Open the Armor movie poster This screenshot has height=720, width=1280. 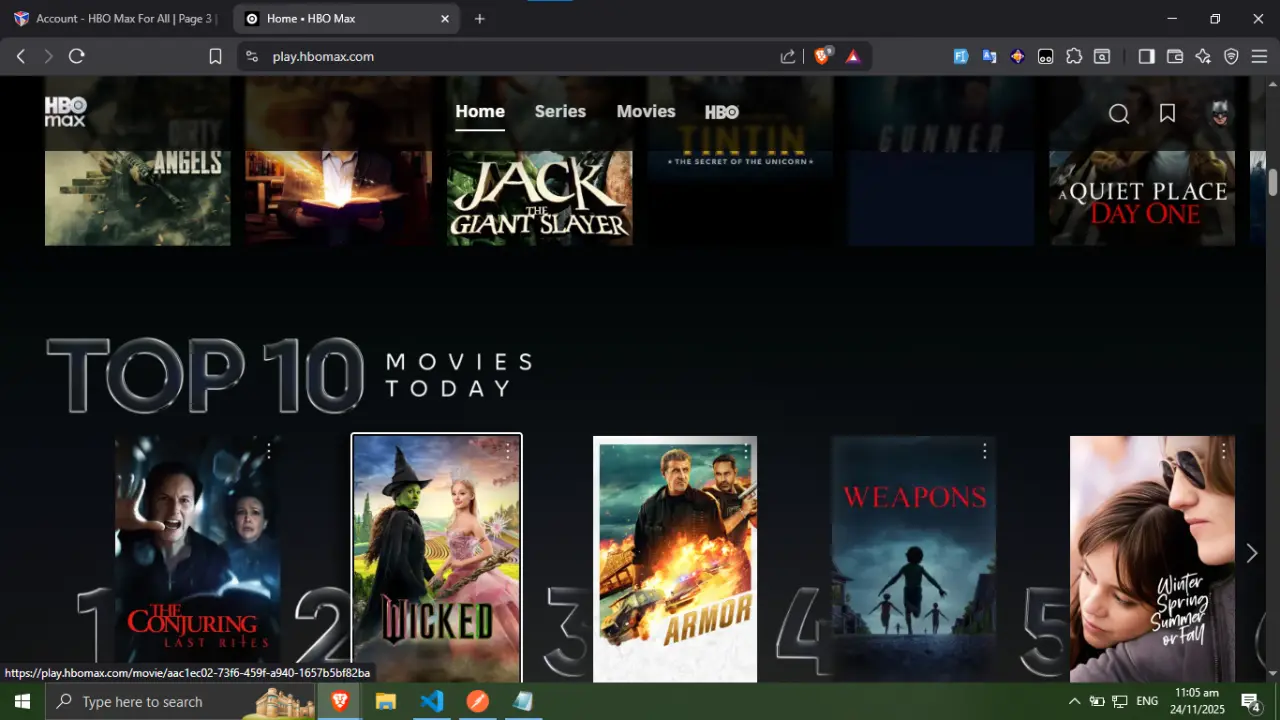pyautogui.click(x=675, y=559)
